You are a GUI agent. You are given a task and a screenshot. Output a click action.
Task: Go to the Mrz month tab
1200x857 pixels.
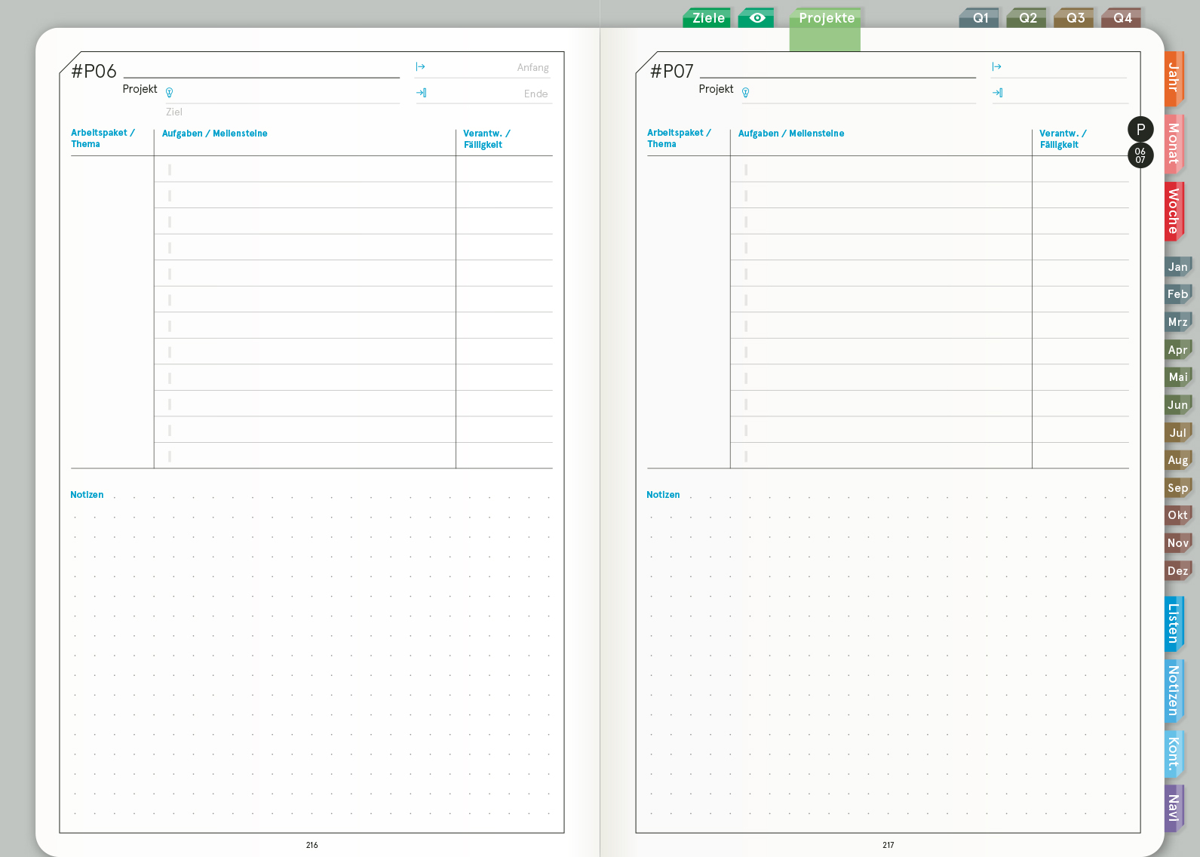click(1178, 322)
